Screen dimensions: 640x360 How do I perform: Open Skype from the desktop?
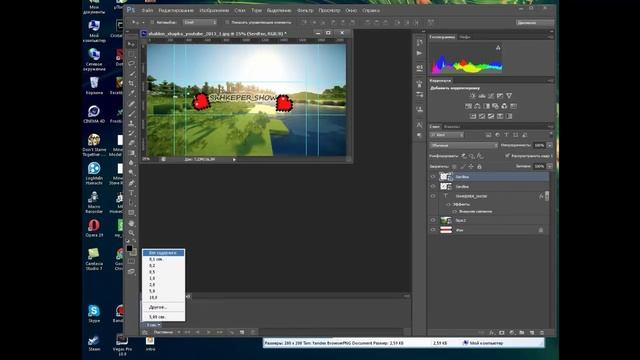(94, 314)
